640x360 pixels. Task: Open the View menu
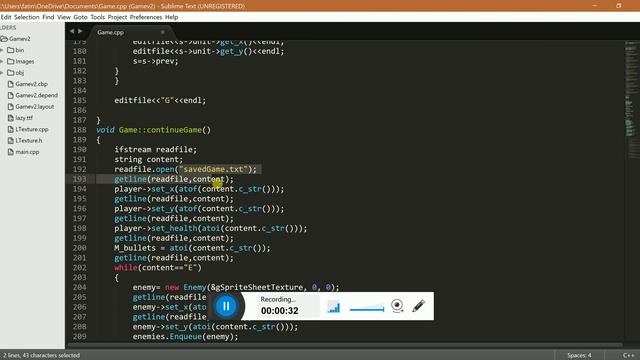pyautogui.click(x=64, y=17)
